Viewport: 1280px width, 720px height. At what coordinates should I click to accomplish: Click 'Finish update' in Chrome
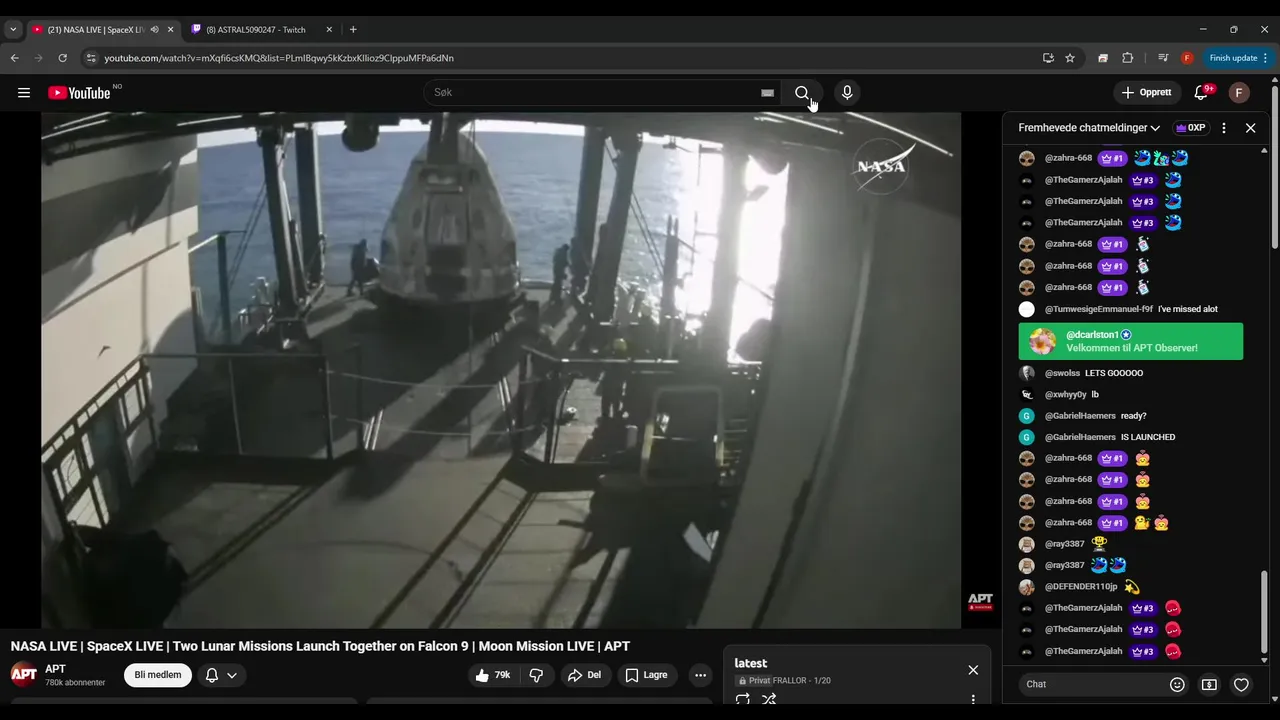pos(1233,58)
